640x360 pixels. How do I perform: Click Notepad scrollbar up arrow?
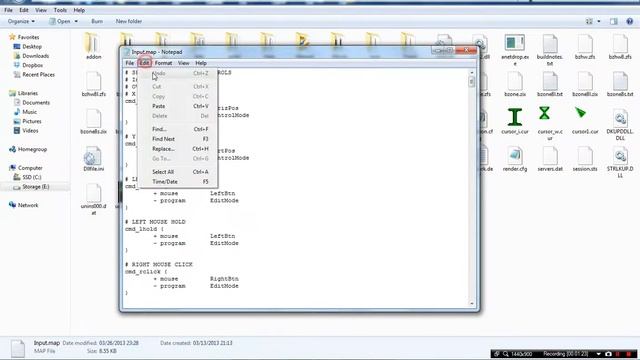point(471,72)
